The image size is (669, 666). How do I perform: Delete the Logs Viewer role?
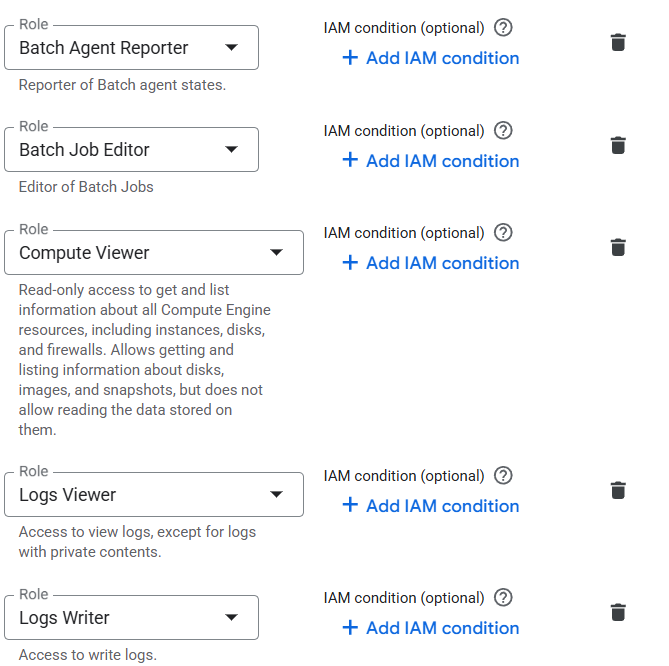[618, 490]
